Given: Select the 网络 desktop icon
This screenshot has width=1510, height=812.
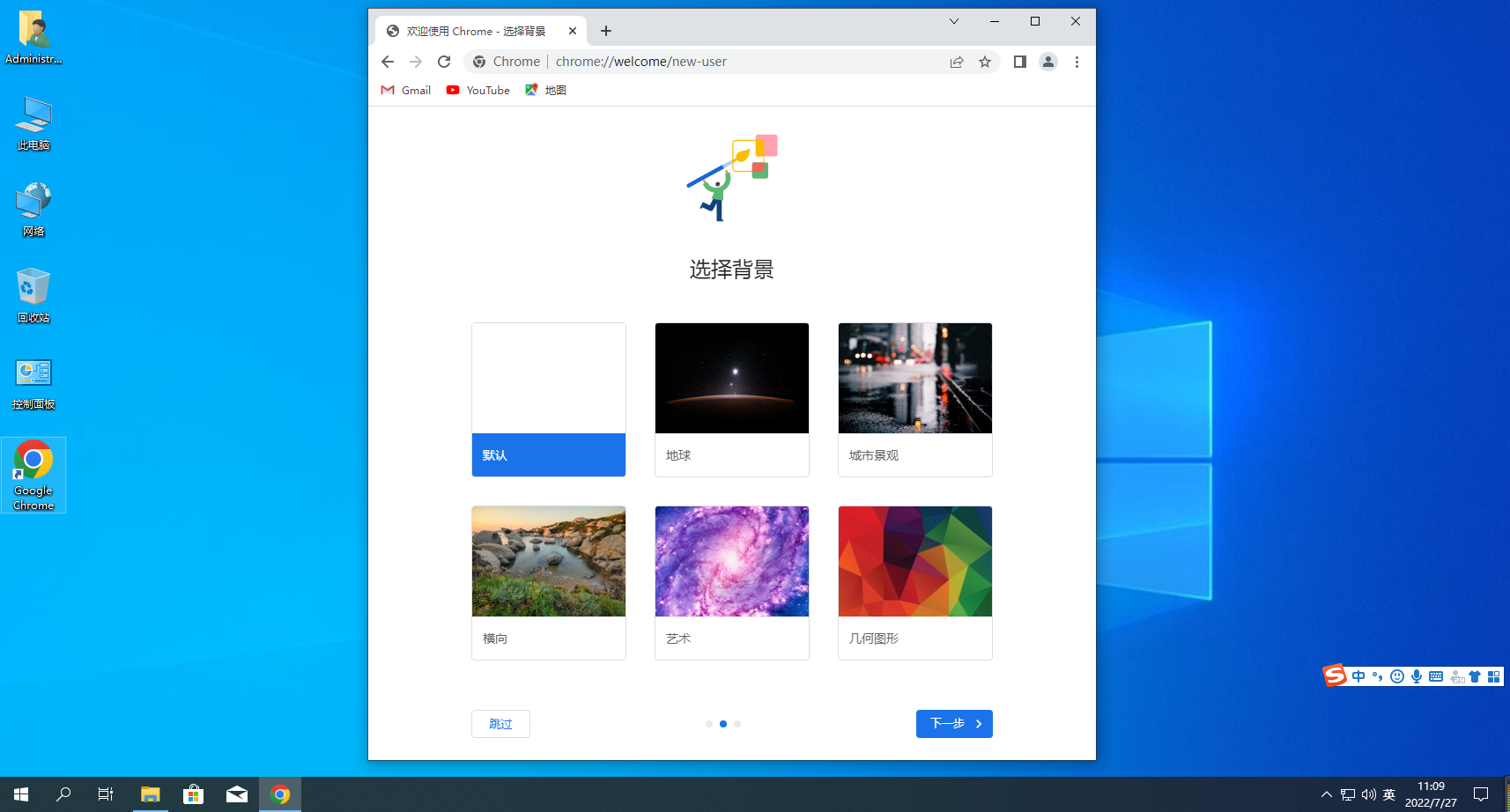Looking at the screenshot, I should coord(33,210).
